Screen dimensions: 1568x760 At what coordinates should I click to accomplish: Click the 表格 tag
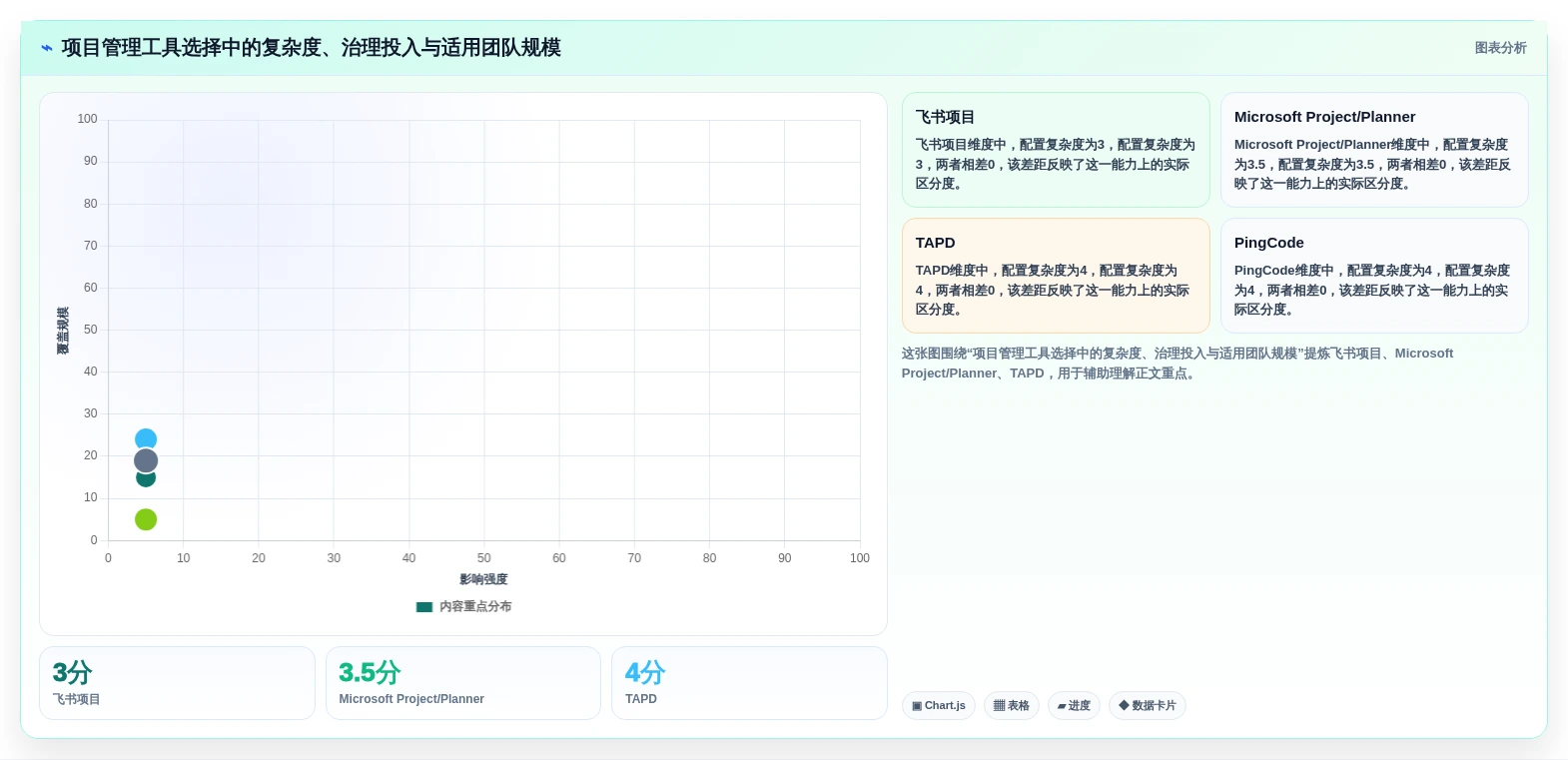[1012, 706]
